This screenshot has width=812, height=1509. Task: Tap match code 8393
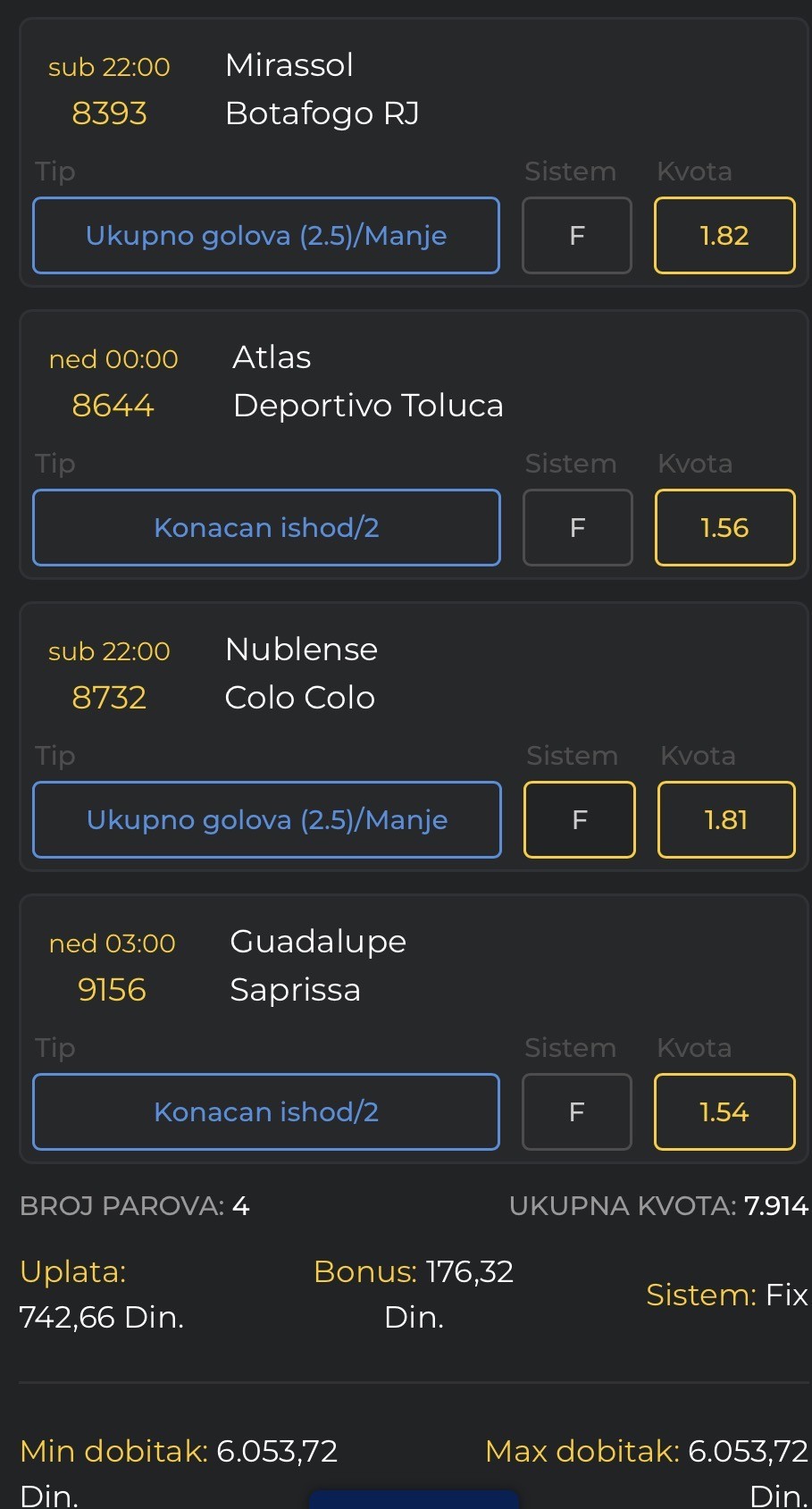tap(109, 113)
